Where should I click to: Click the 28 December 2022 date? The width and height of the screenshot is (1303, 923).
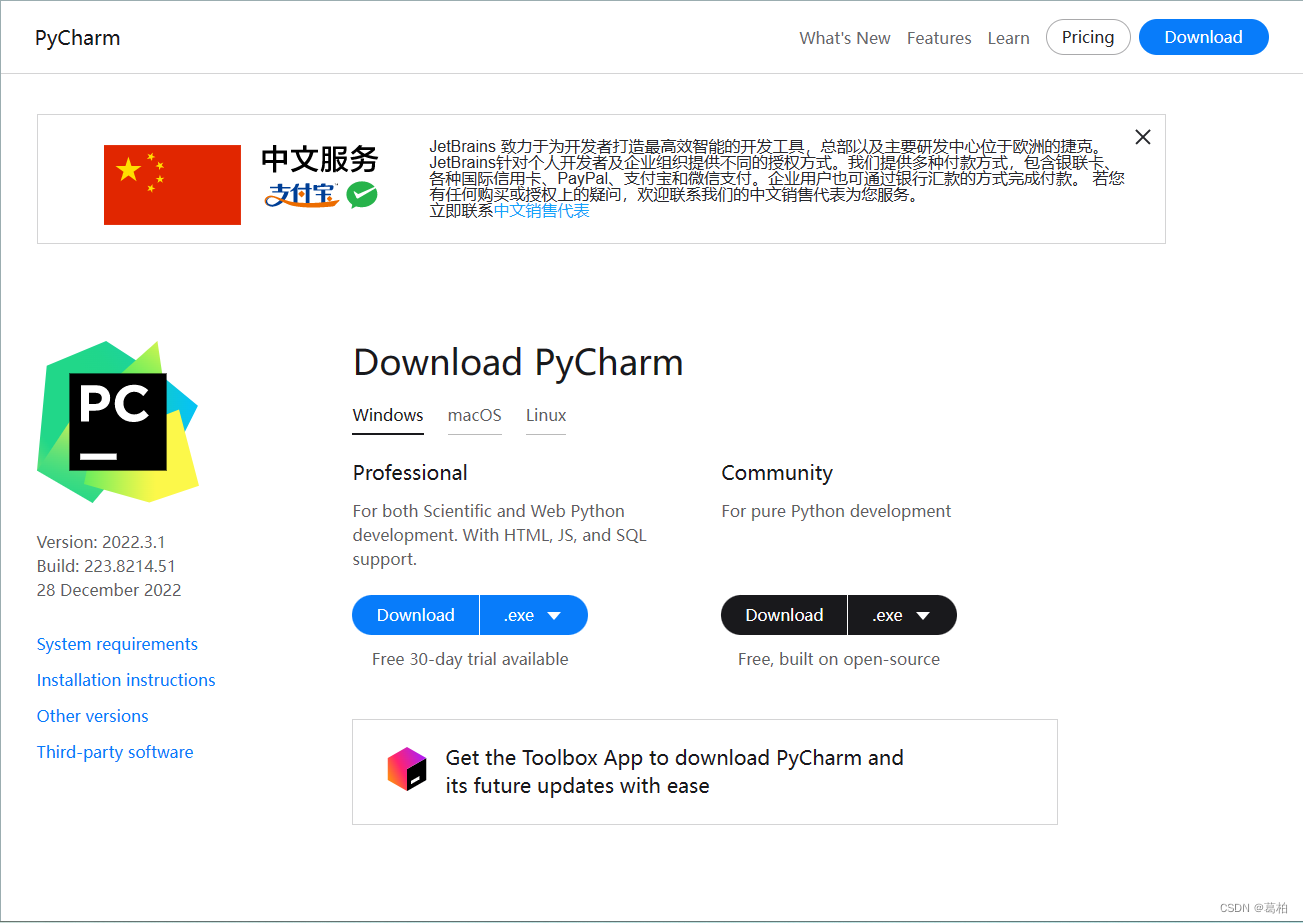(x=109, y=590)
